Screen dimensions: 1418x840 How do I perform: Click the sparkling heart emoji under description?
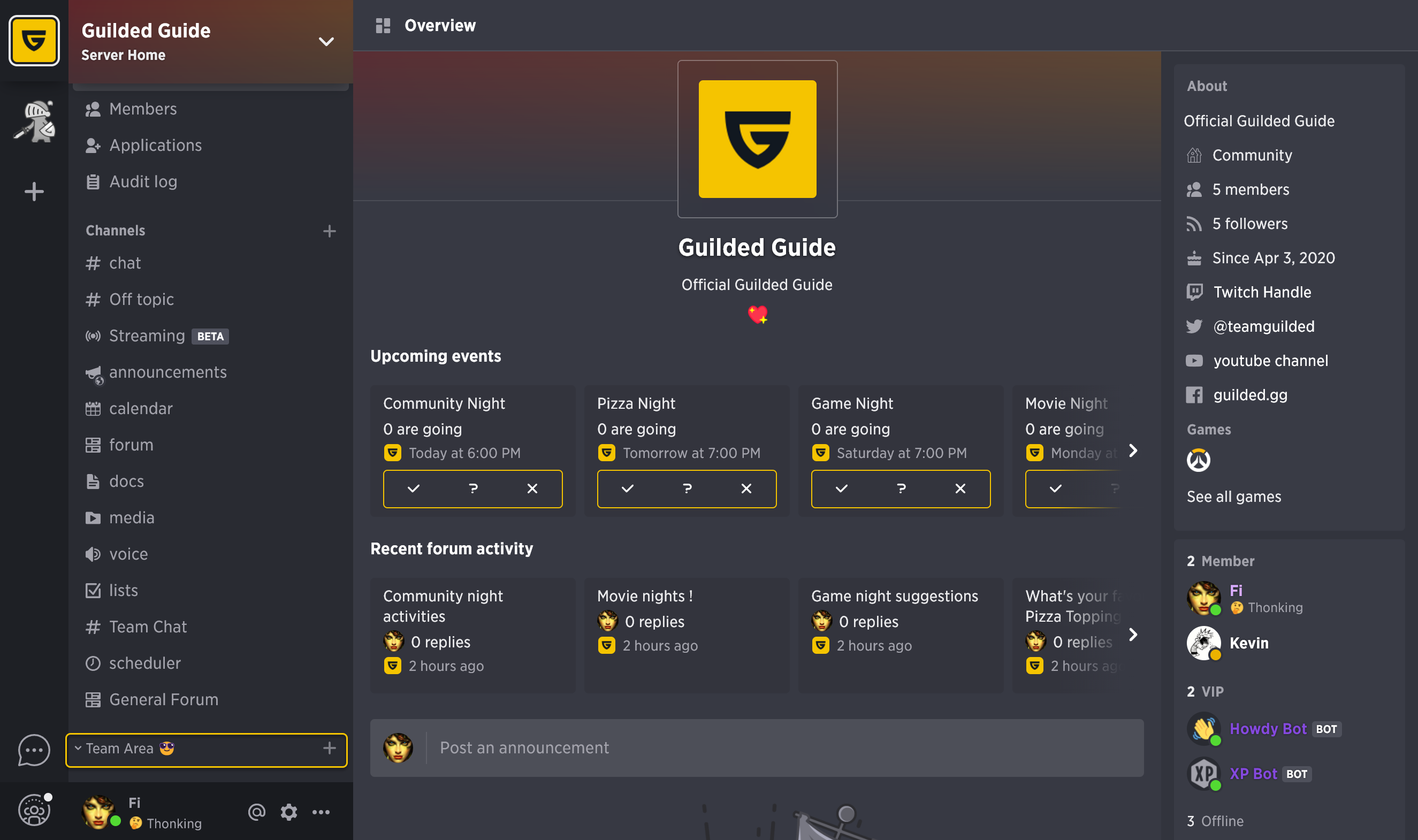click(x=757, y=314)
